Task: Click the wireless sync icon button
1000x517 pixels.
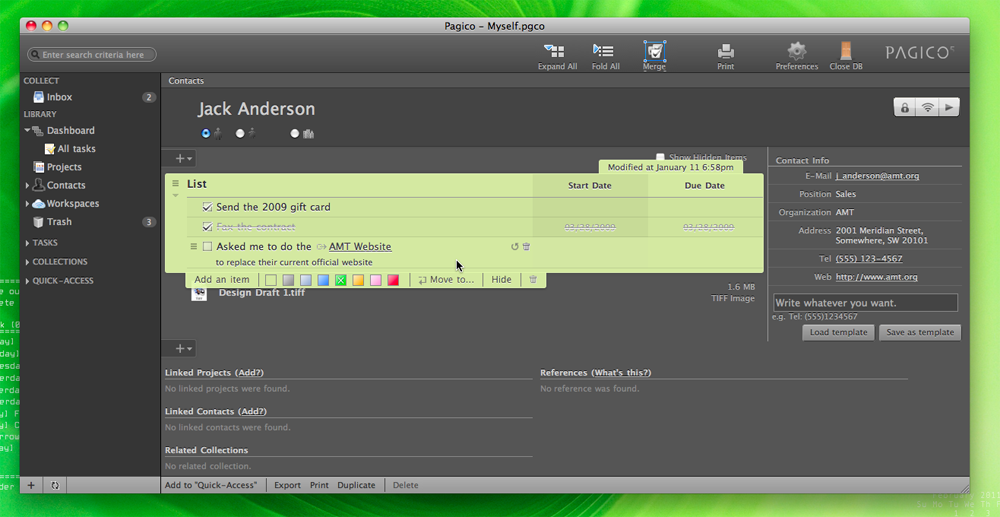Action: (x=927, y=107)
